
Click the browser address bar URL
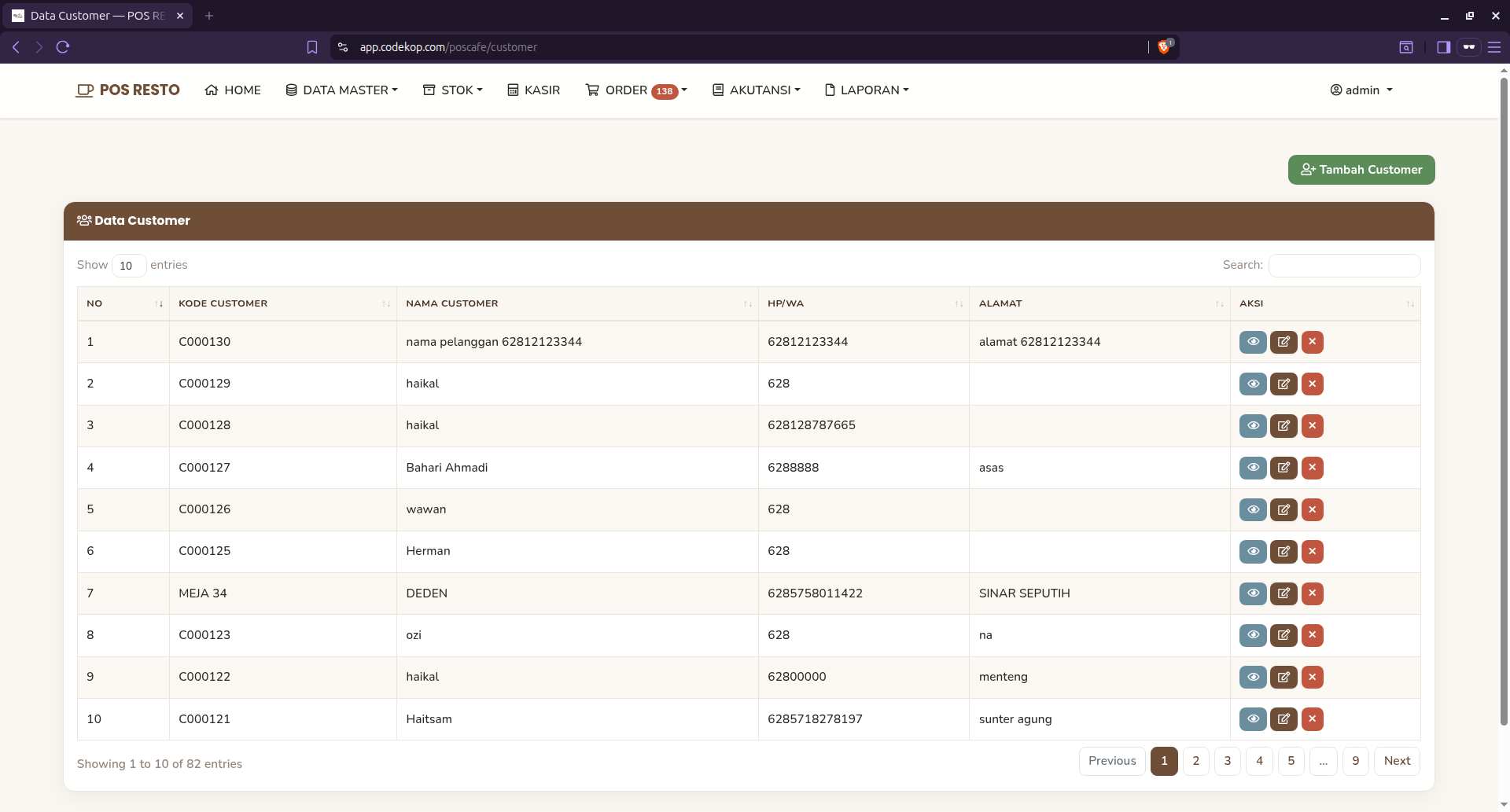tap(448, 47)
